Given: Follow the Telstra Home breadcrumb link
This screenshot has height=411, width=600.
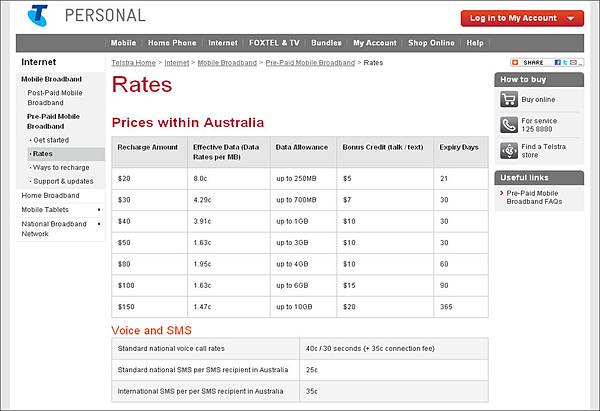Looking at the screenshot, I should coord(134,63).
